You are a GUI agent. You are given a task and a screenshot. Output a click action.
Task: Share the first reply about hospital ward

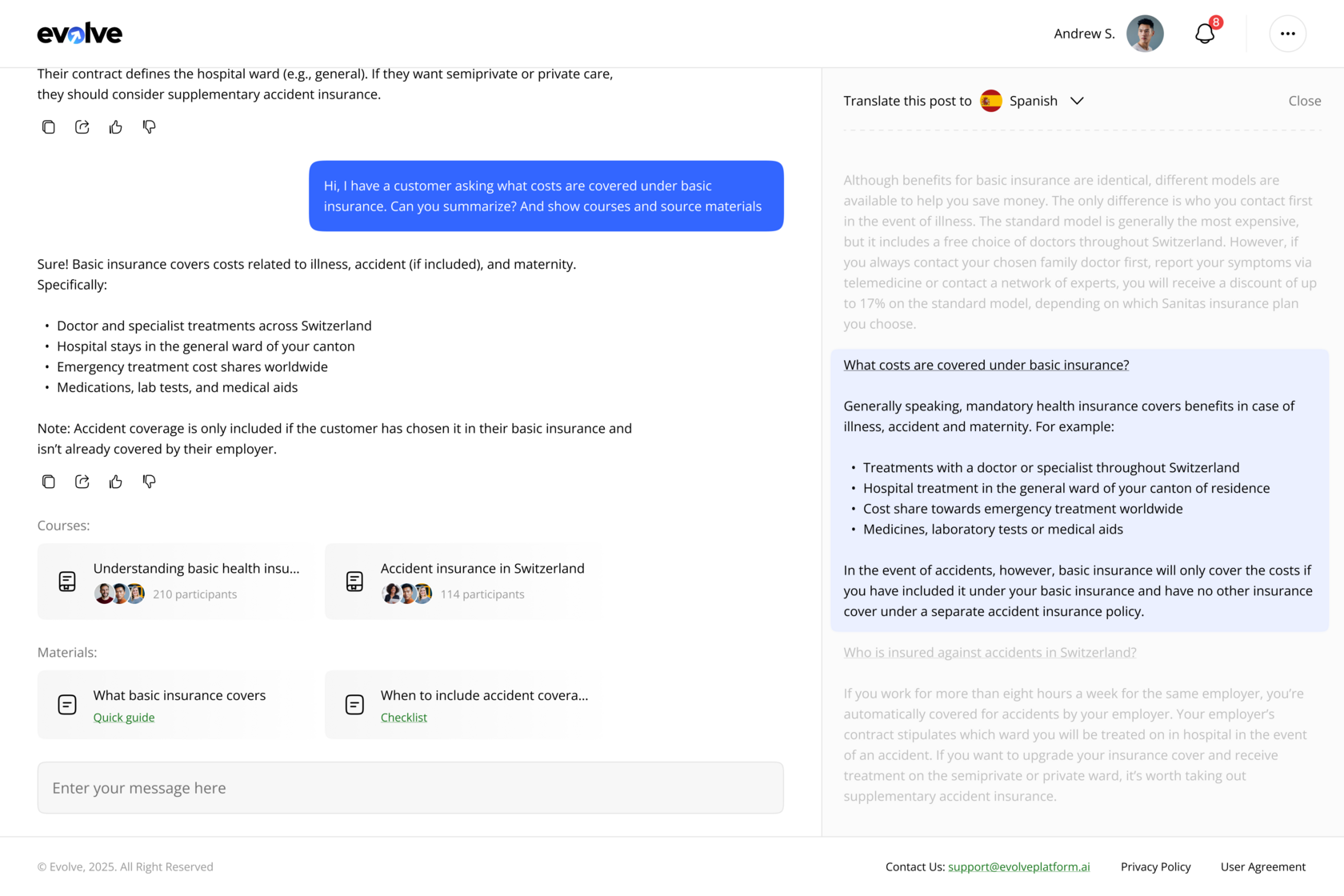(x=82, y=126)
